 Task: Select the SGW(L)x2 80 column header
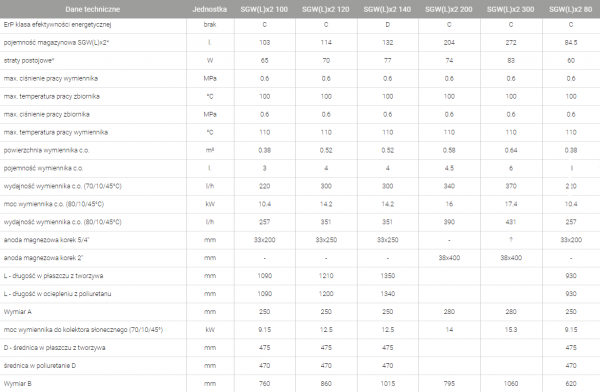pos(571,9)
